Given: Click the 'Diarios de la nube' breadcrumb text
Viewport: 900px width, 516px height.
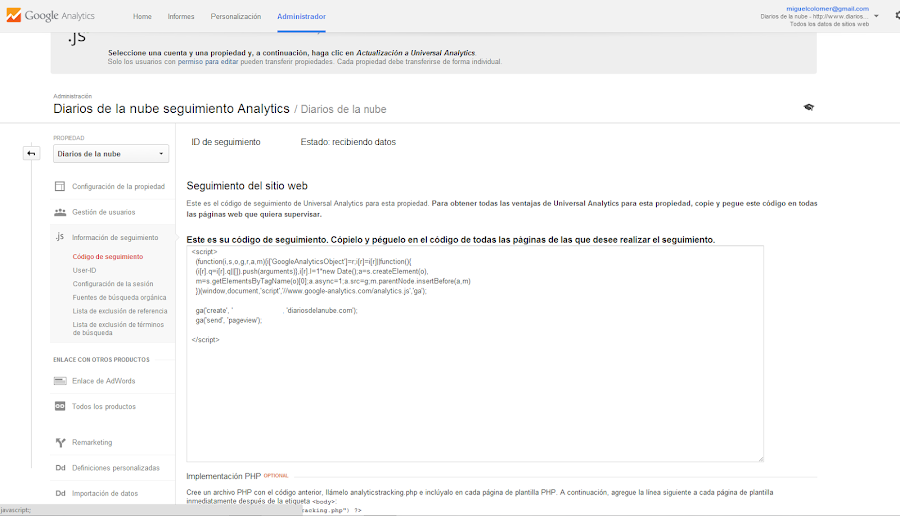Looking at the screenshot, I should click(x=343, y=109).
